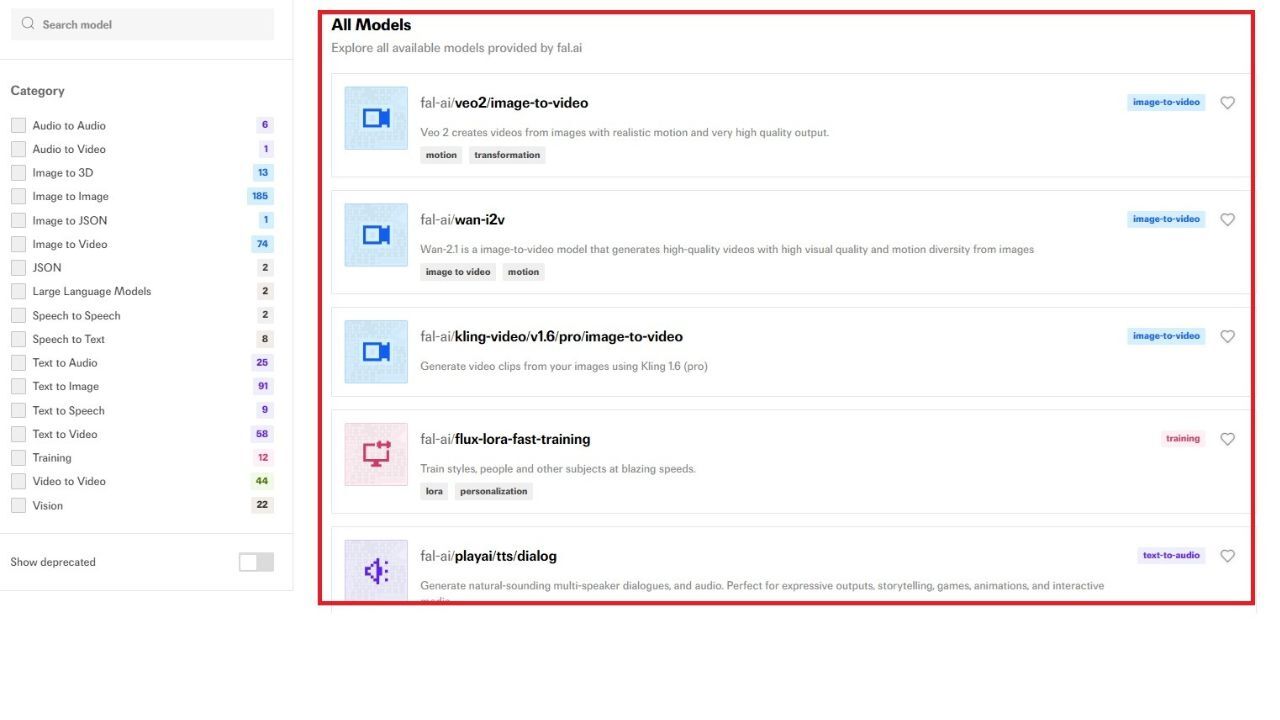Click the text-to-audio tag badge

pyautogui.click(x=1170, y=556)
